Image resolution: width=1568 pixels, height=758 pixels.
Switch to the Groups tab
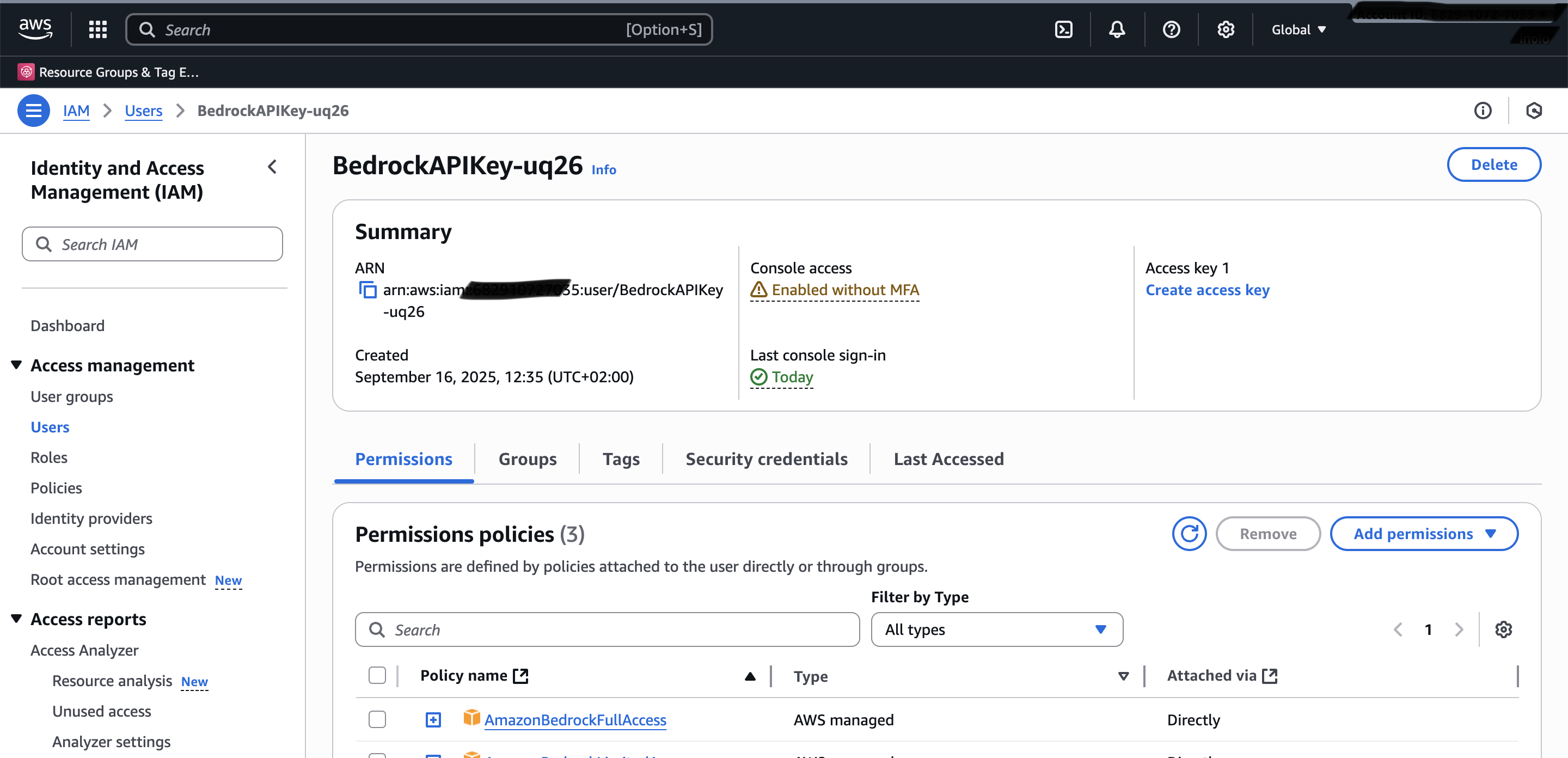[527, 459]
